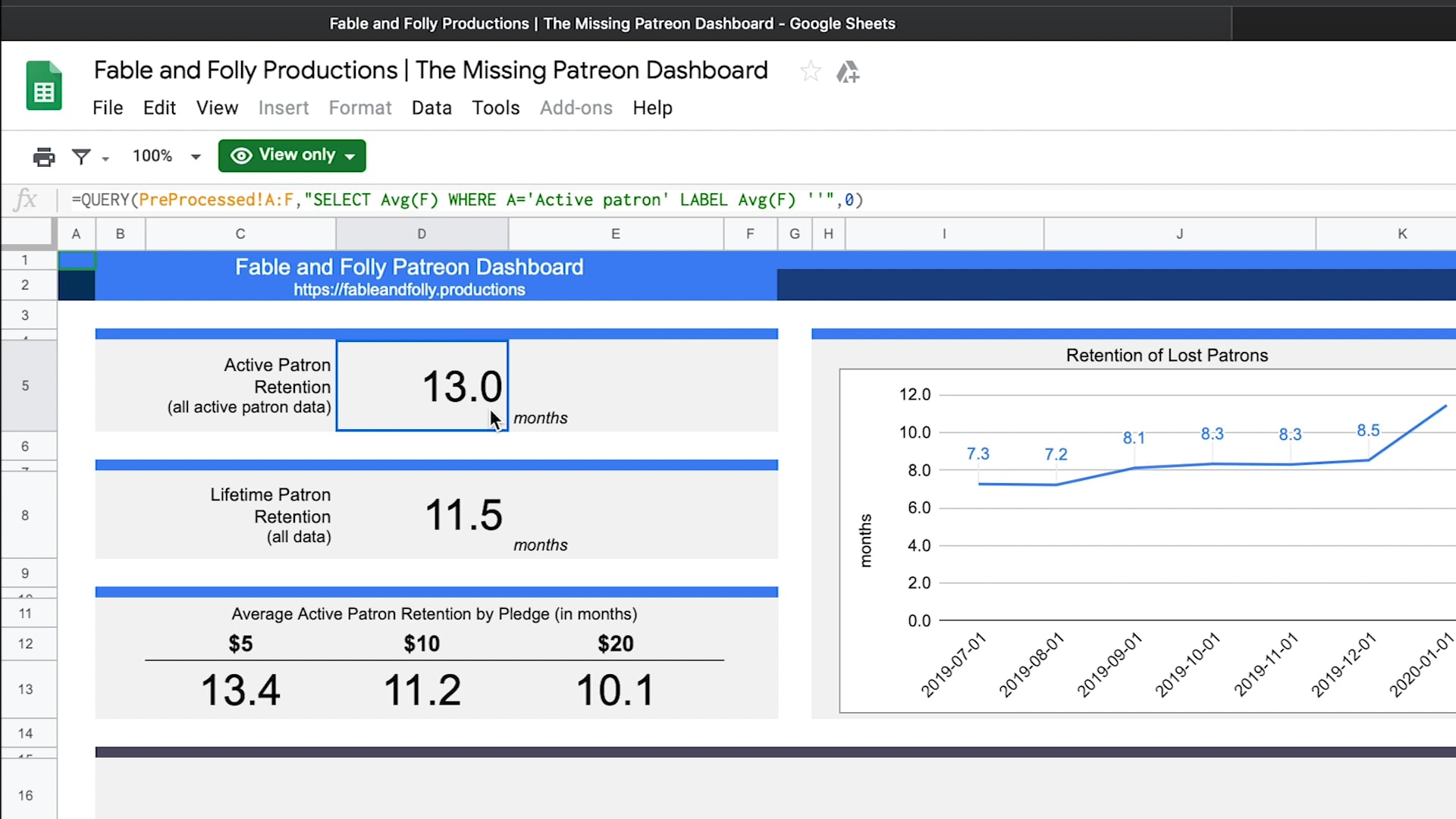
Task: Click the Google Sheets home icon
Action: [x=44, y=86]
